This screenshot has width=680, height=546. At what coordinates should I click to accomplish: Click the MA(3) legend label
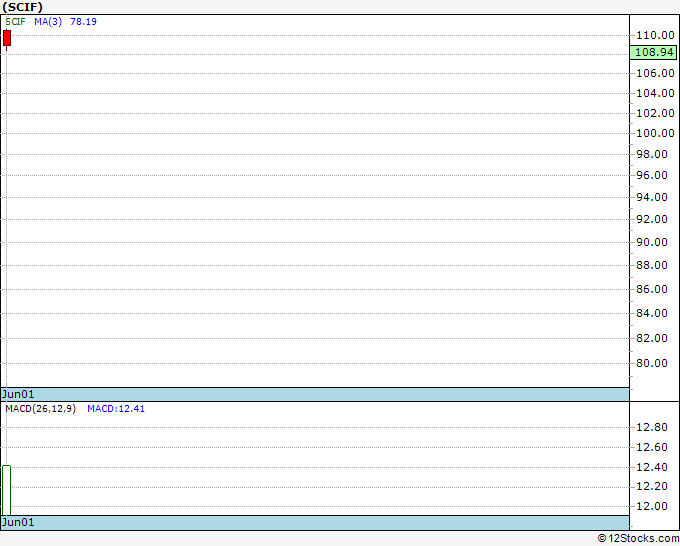48,22
